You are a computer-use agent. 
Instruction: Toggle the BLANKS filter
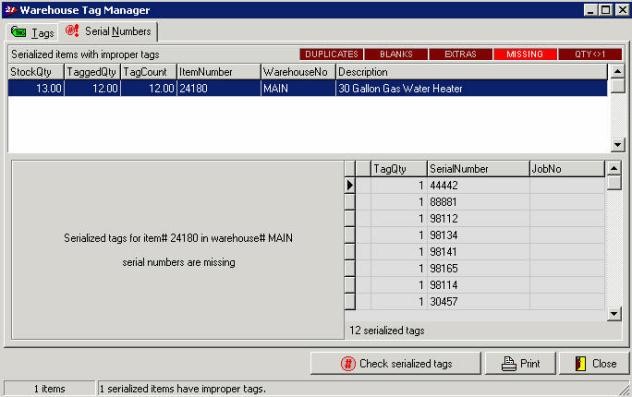[x=396, y=54]
